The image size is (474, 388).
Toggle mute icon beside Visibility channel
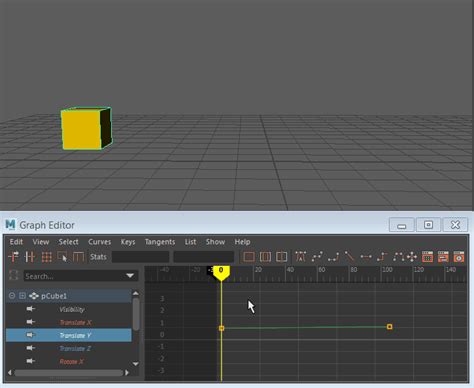click(30, 309)
